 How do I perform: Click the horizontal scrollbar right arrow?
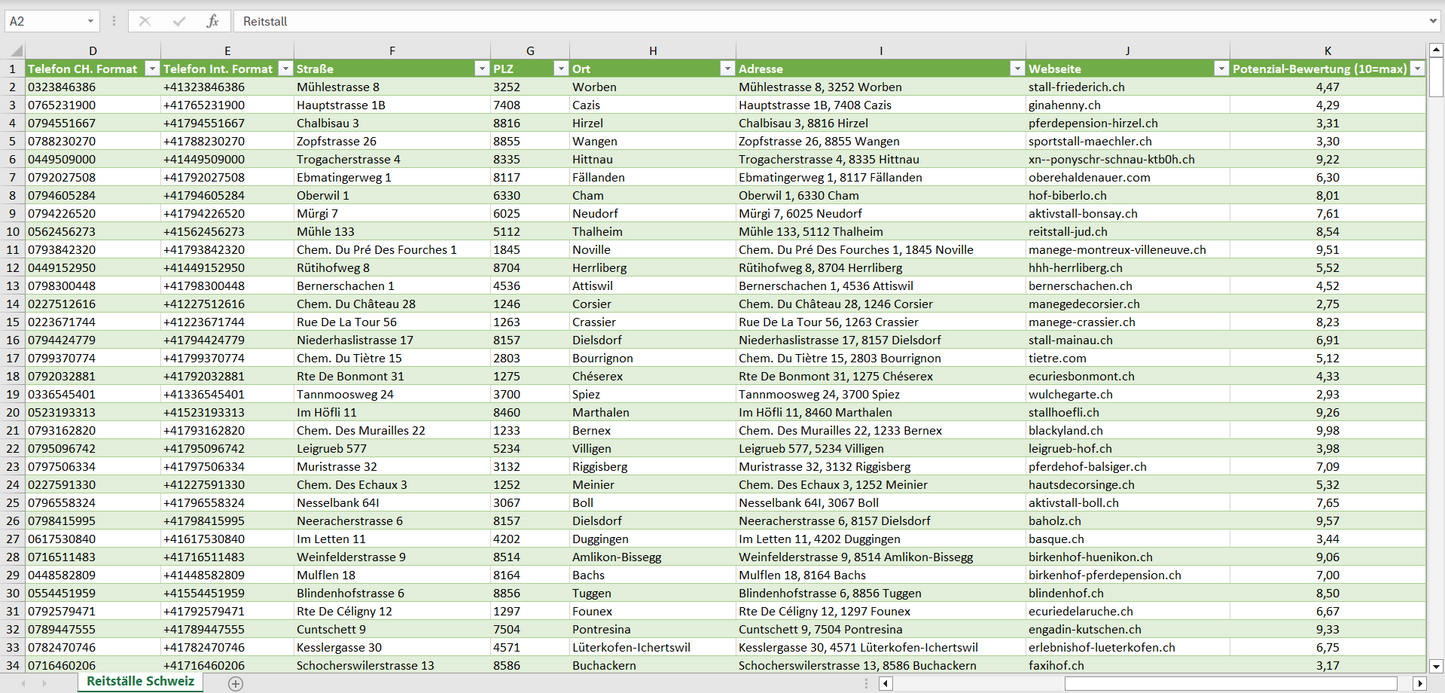(1419, 683)
